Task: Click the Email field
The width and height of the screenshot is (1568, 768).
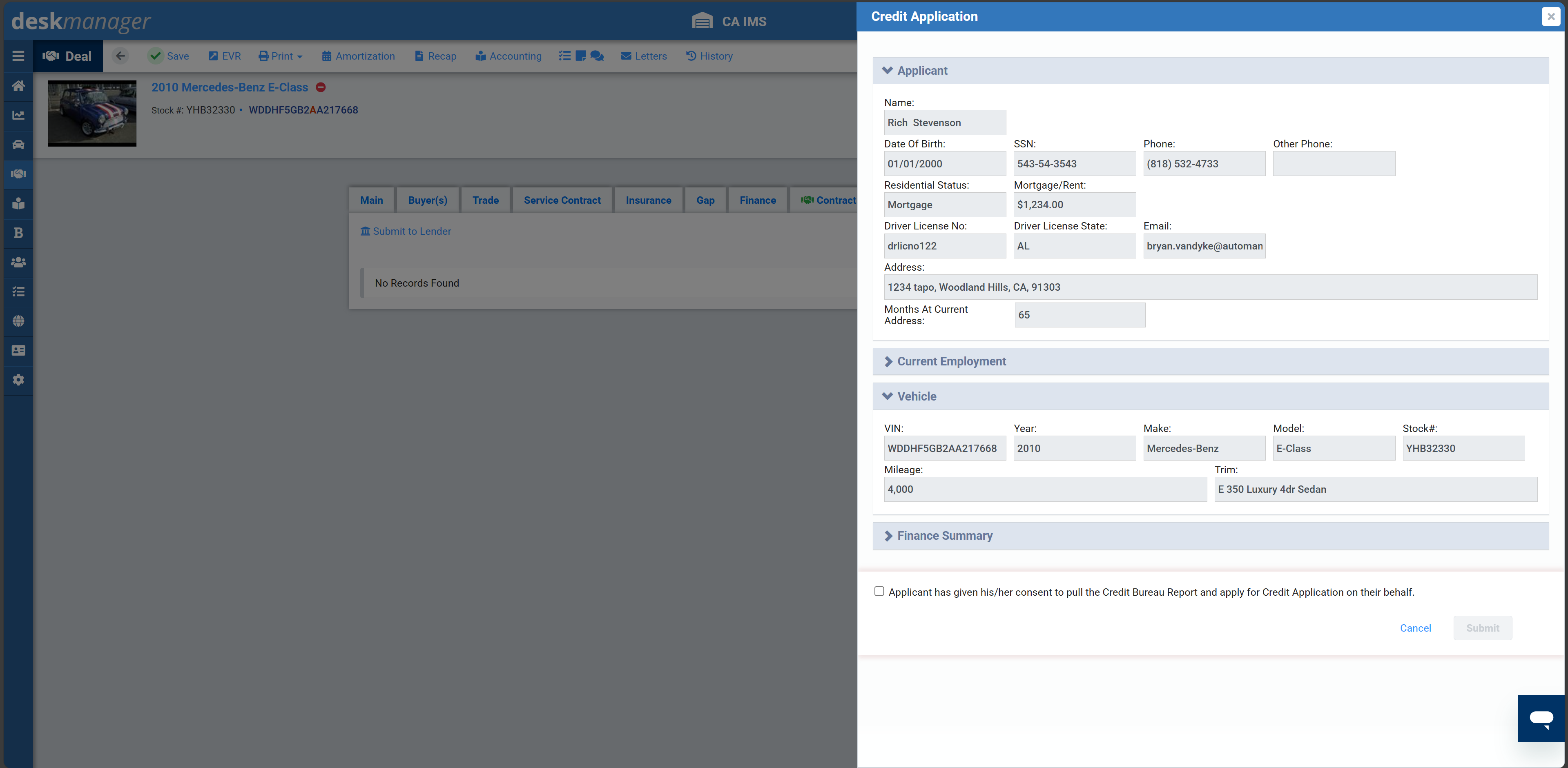Action: click(x=1204, y=246)
